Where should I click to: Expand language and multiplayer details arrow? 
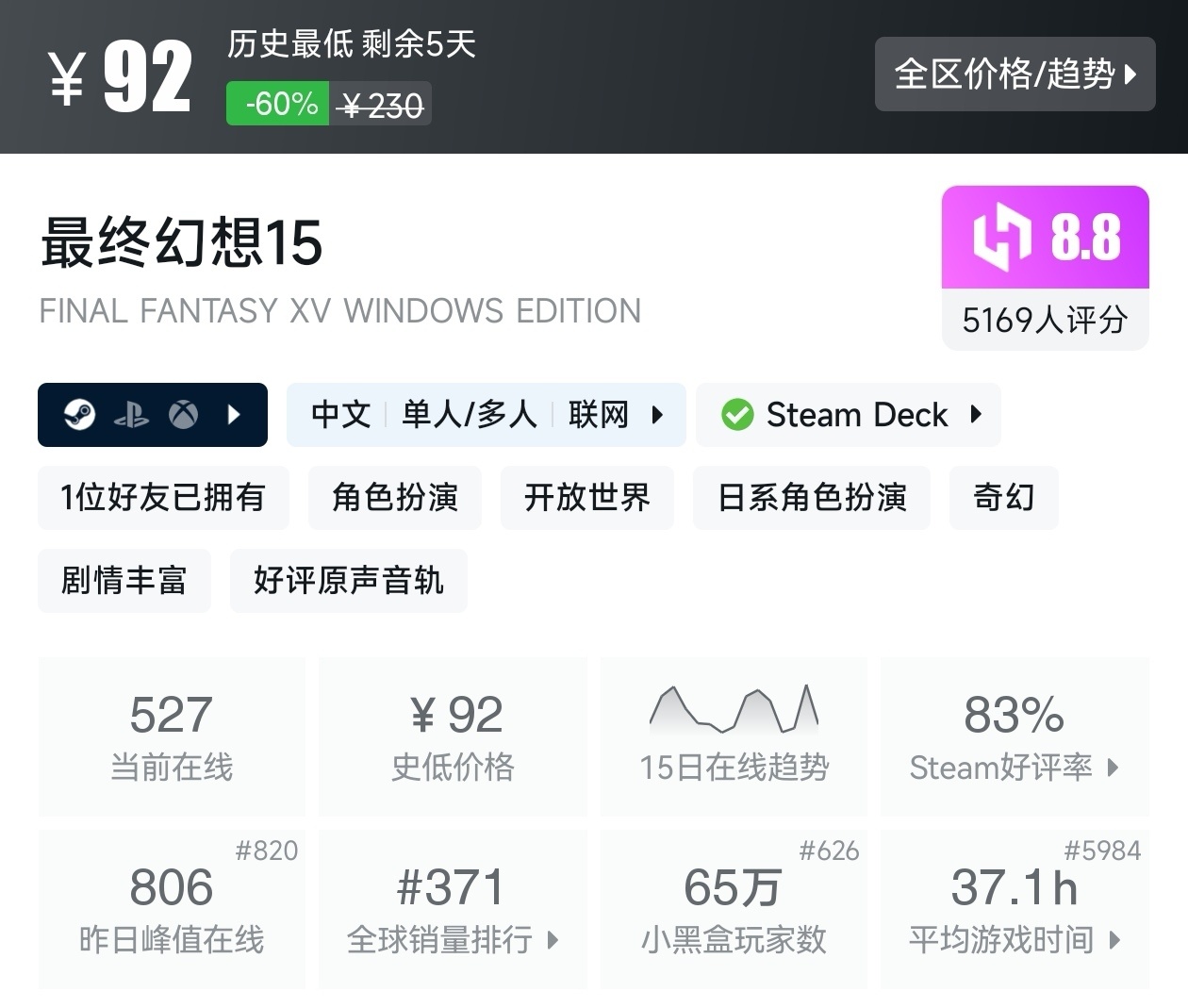click(x=657, y=415)
